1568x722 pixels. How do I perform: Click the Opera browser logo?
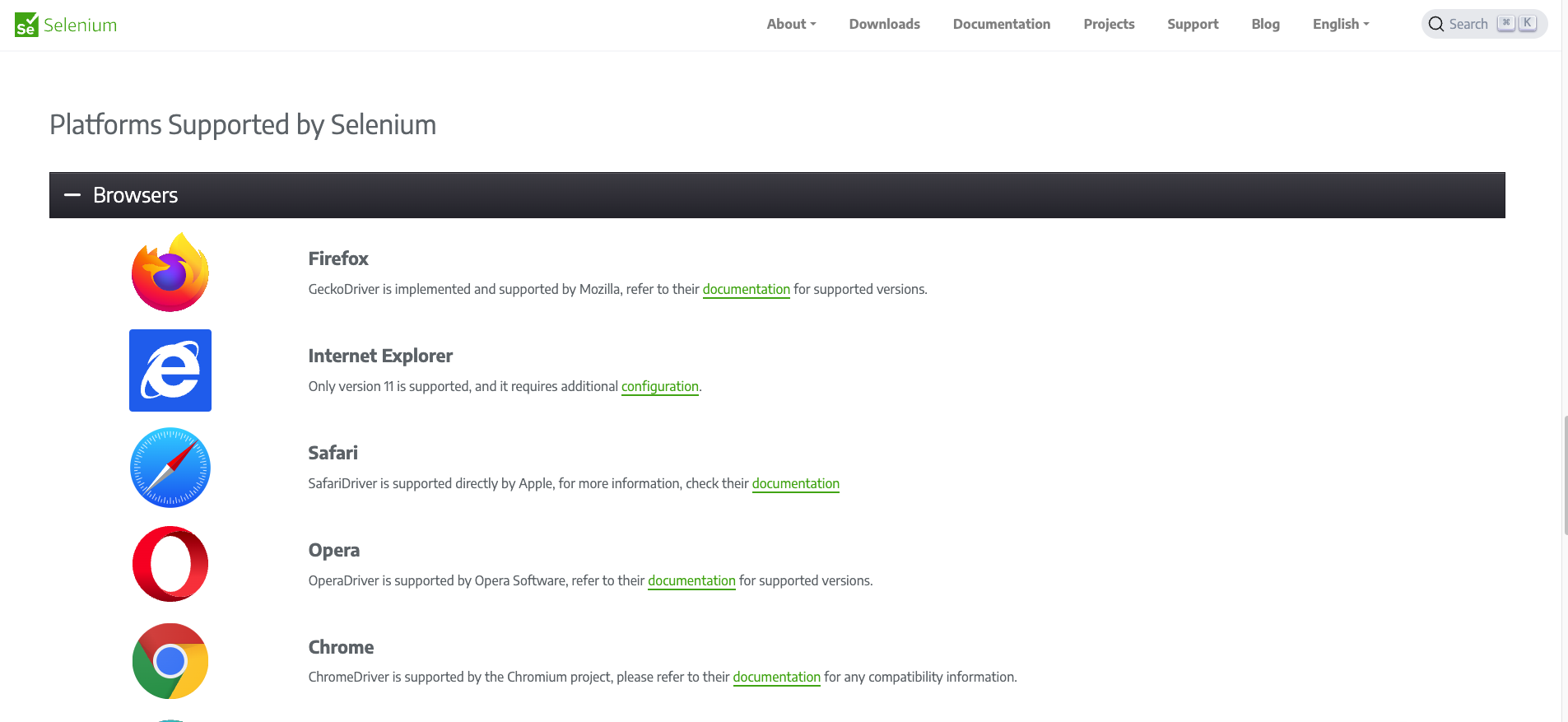(x=170, y=564)
